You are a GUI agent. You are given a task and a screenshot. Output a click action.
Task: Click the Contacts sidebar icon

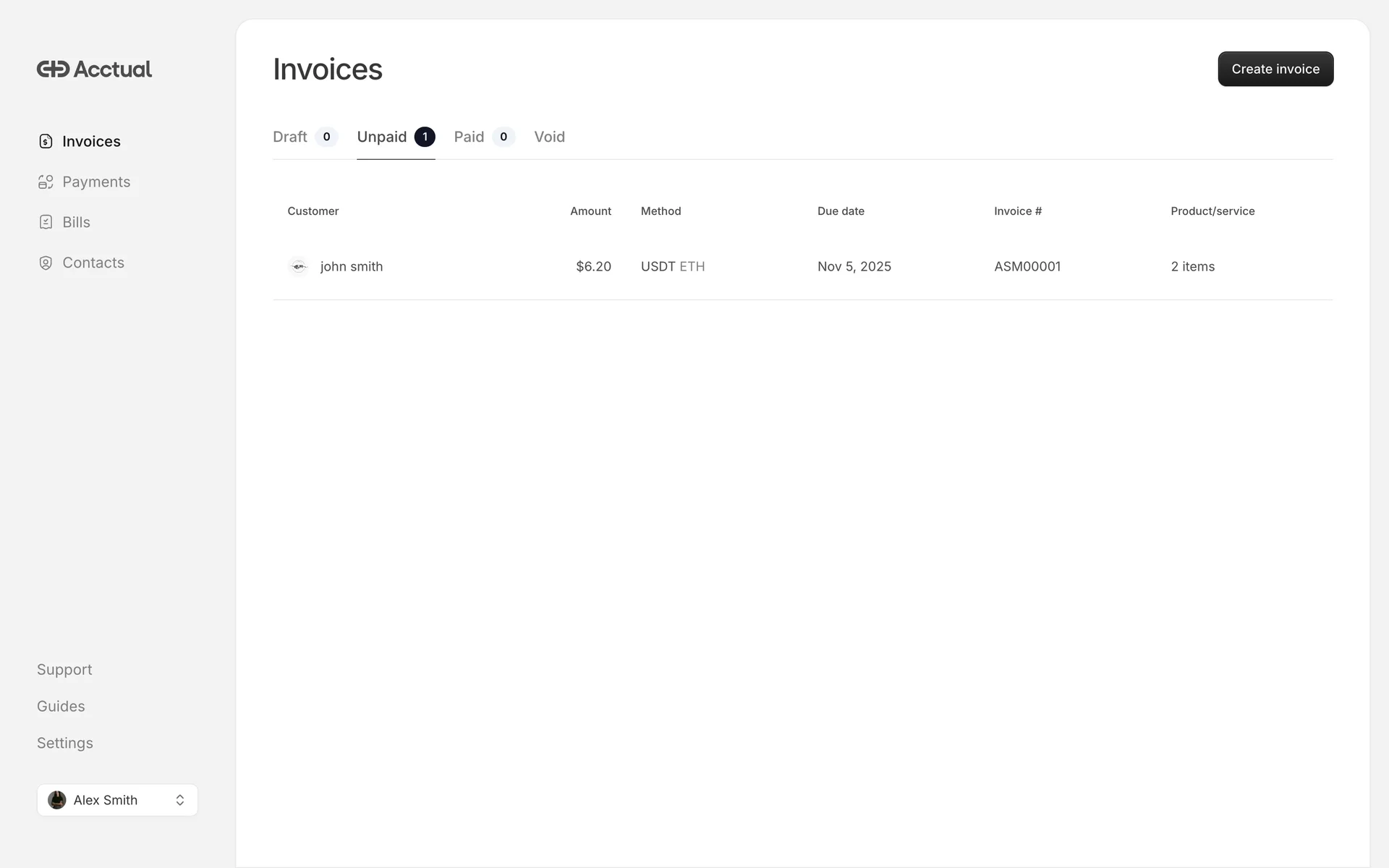[46, 263]
